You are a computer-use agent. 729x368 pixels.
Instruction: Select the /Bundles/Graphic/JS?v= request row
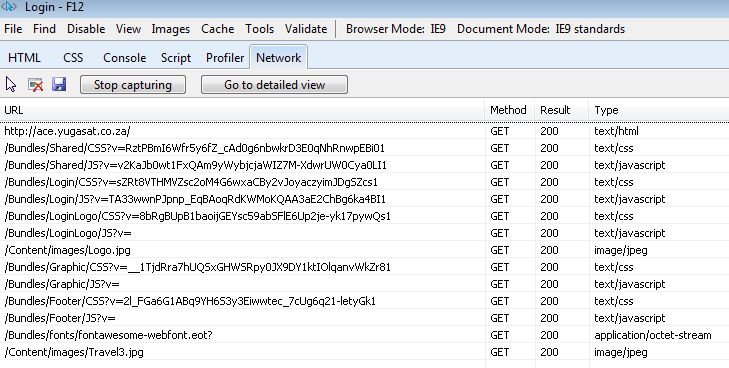[364, 284]
